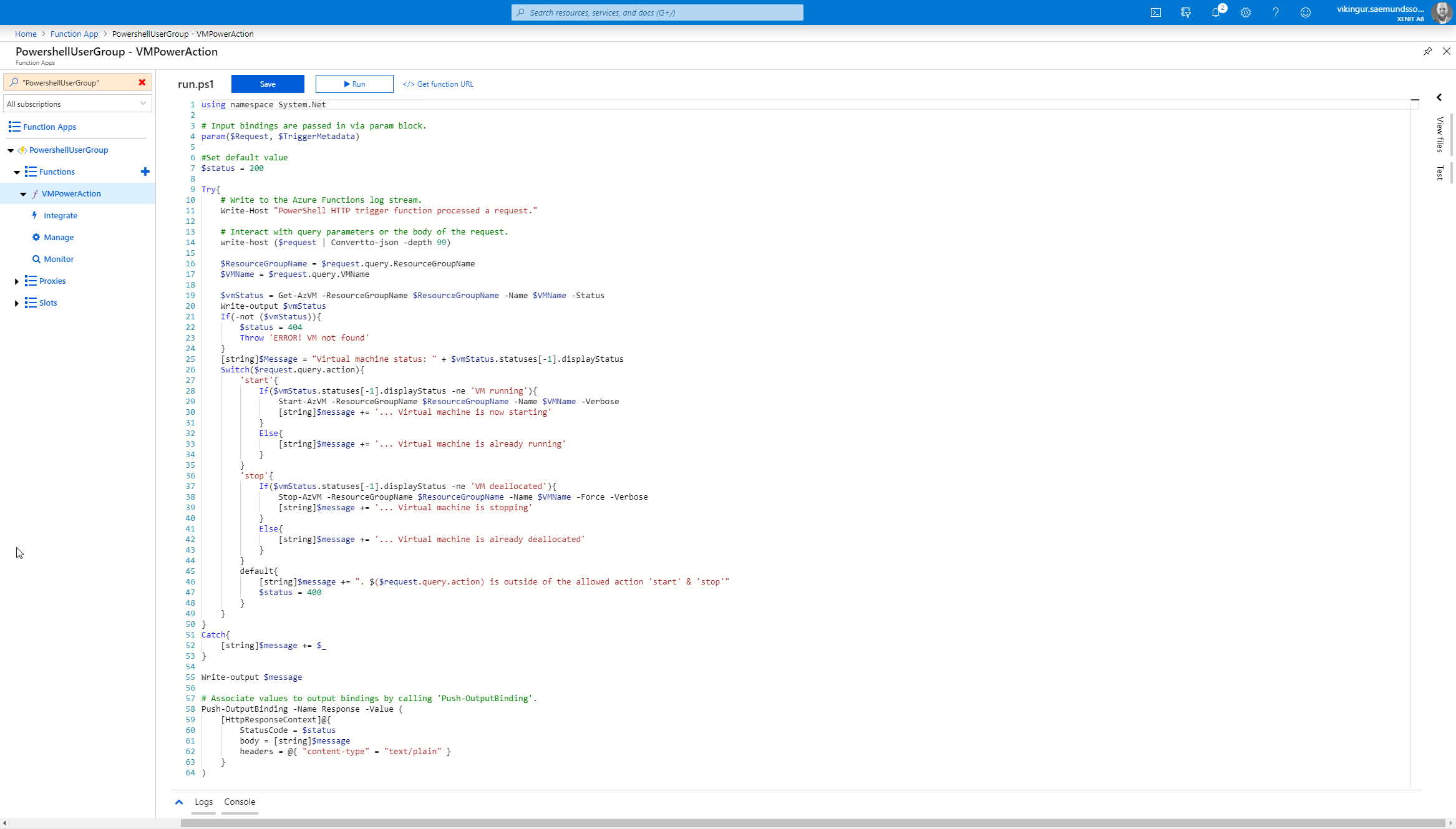Image resolution: width=1456 pixels, height=829 pixels.
Task: Select the VMPowerAction function
Action: pos(71,193)
